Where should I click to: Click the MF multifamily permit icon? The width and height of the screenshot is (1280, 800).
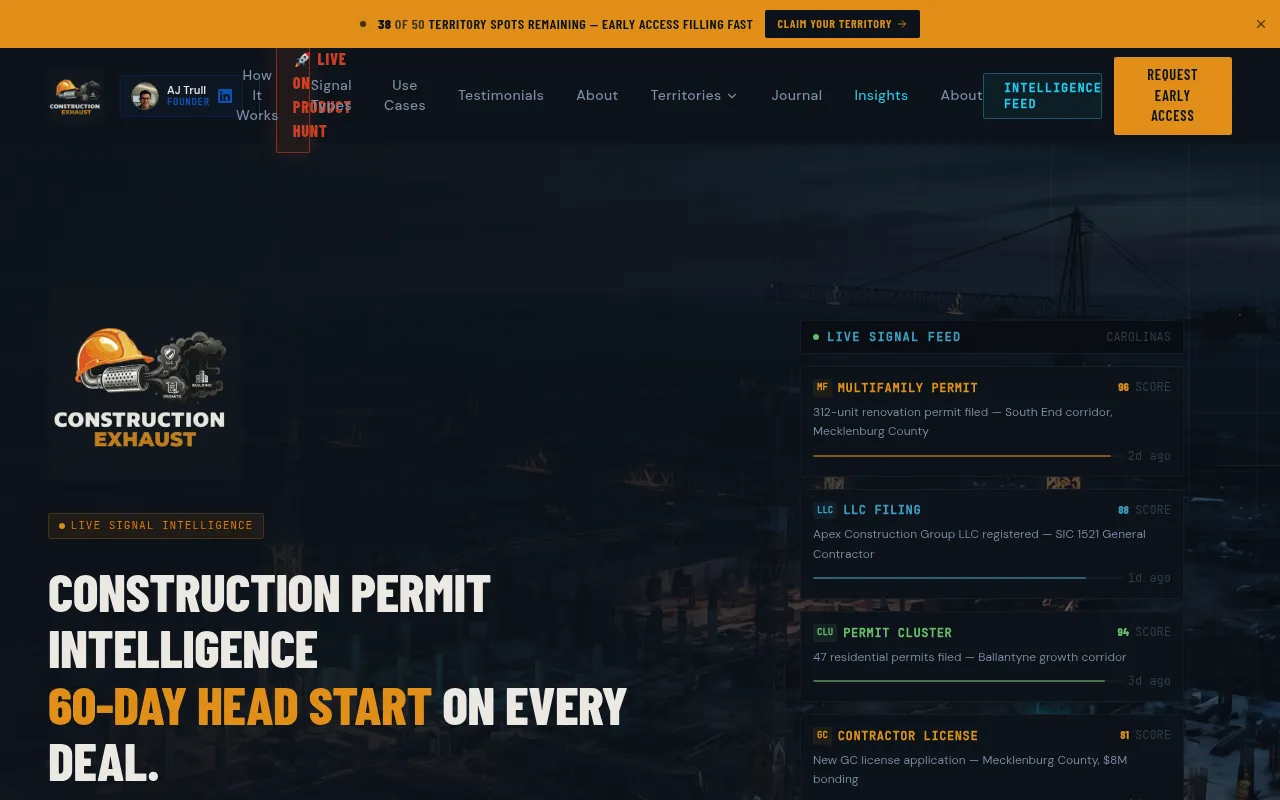tap(822, 387)
